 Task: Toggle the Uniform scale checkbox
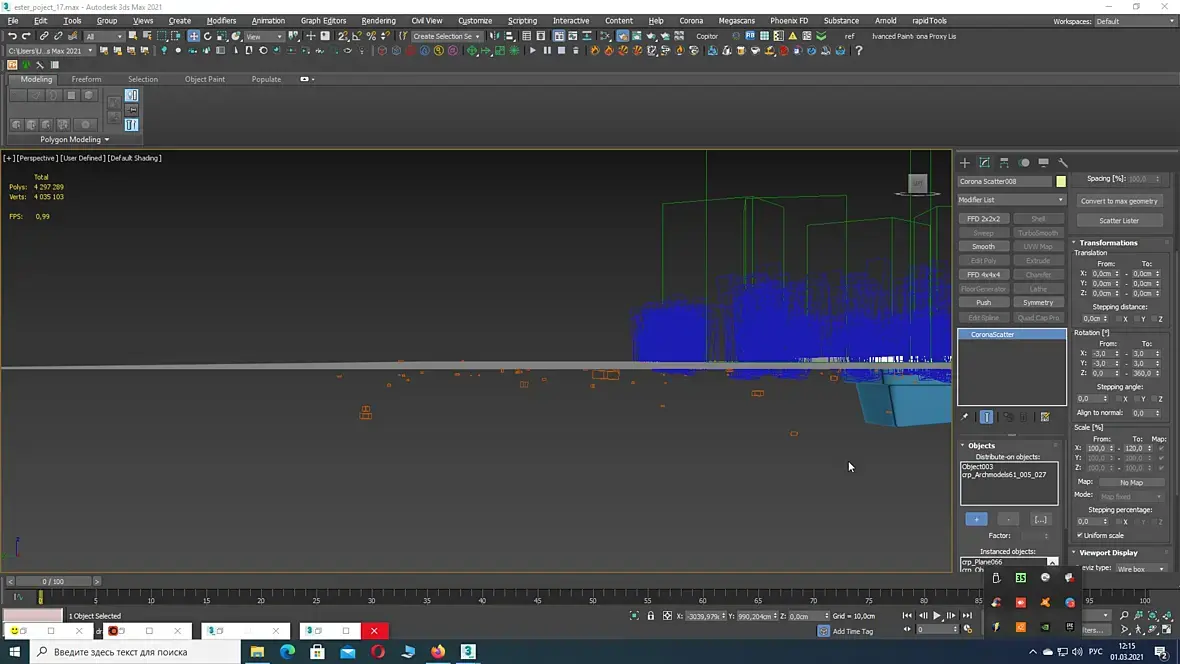point(1080,535)
